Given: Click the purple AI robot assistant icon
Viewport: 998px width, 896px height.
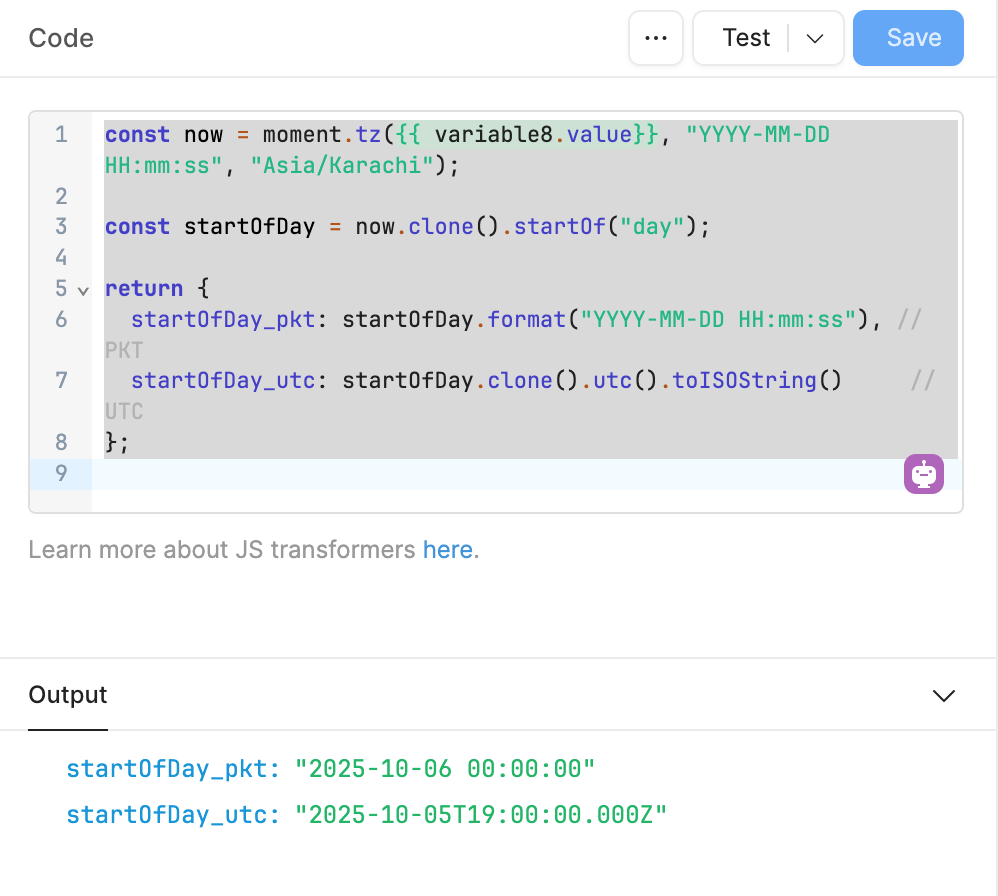Looking at the screenshot, I should click(x=924, y=473).
